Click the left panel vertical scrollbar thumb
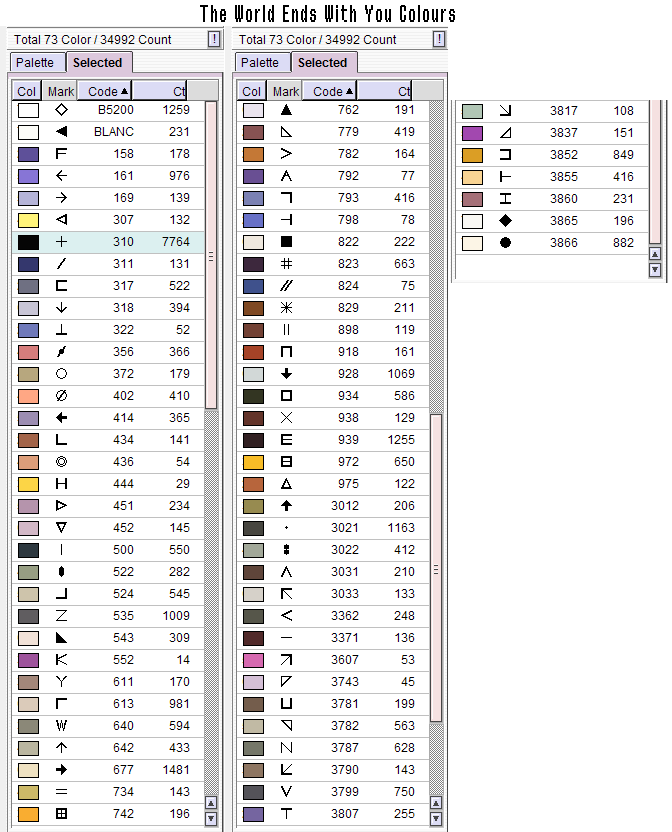The width and height of the screenshot is (672, 832). tap(211, 255)
